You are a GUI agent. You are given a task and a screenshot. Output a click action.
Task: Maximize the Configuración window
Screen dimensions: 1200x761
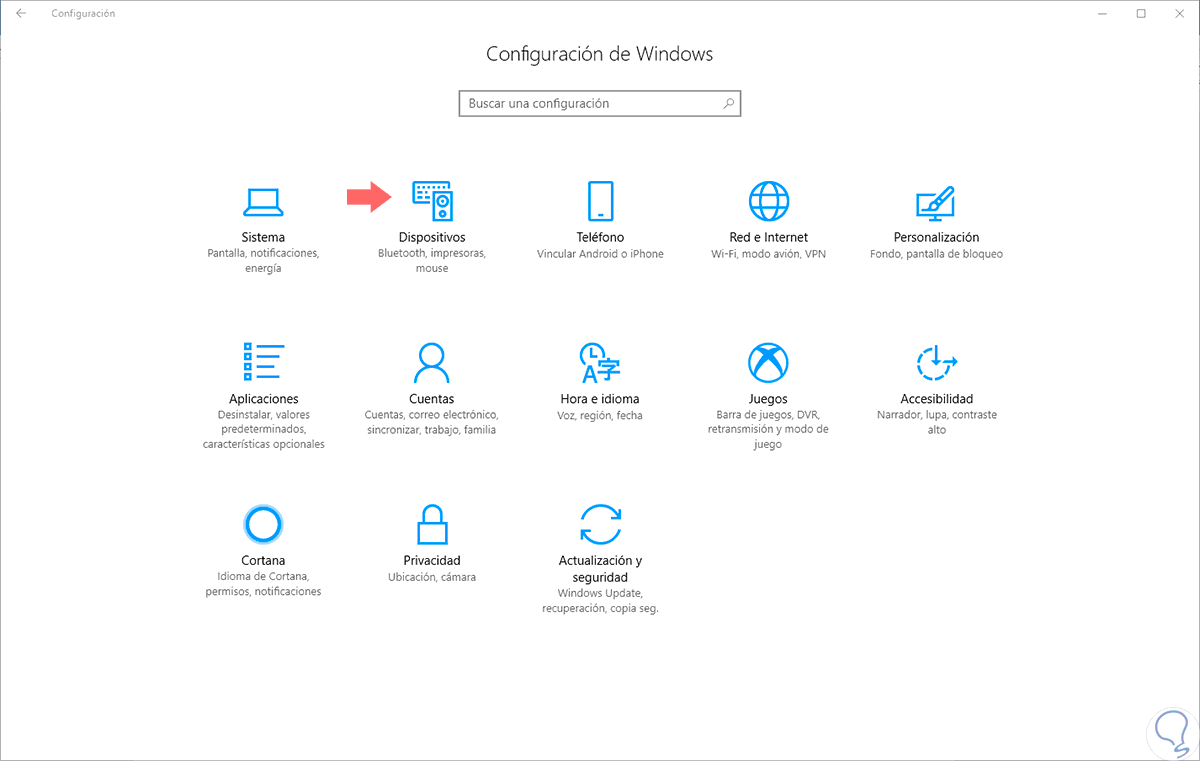(x=1141, y=13)
